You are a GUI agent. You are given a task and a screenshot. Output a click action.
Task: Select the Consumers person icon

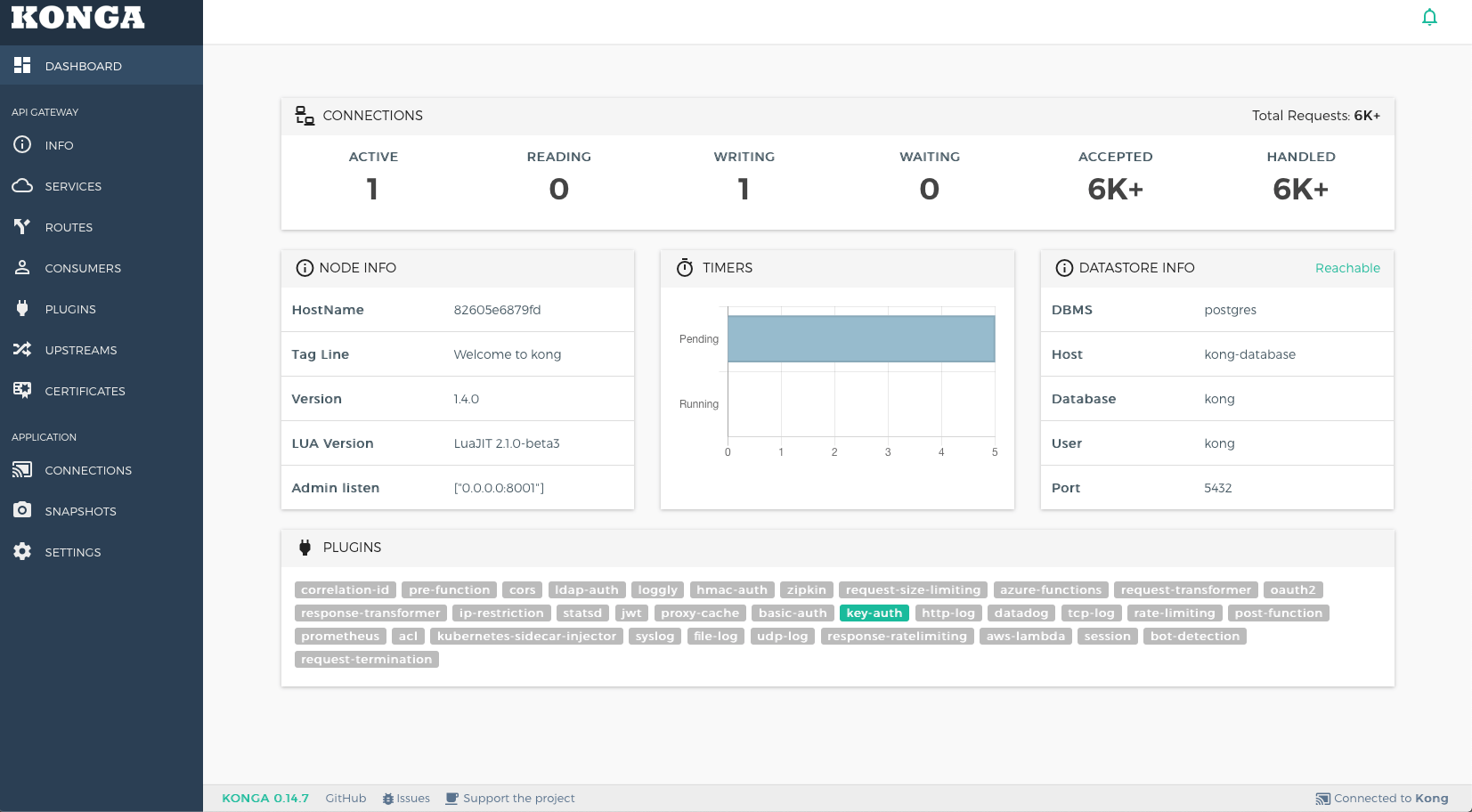point(22,268)
